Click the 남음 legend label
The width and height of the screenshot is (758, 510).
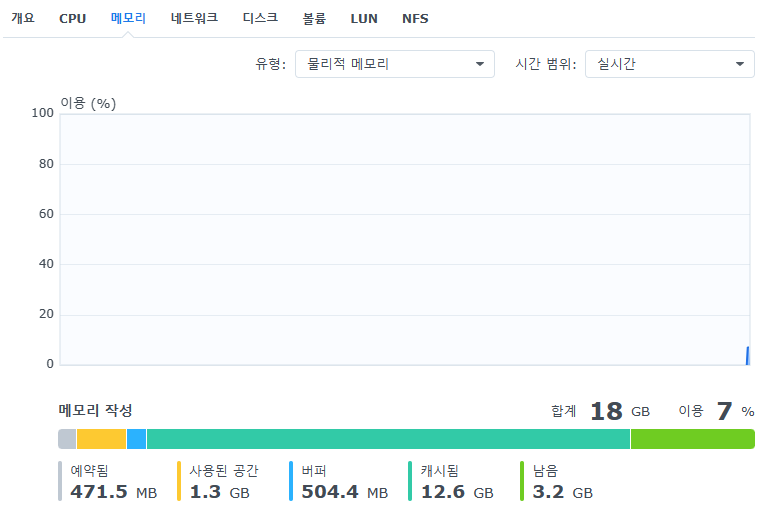[545, 470]
